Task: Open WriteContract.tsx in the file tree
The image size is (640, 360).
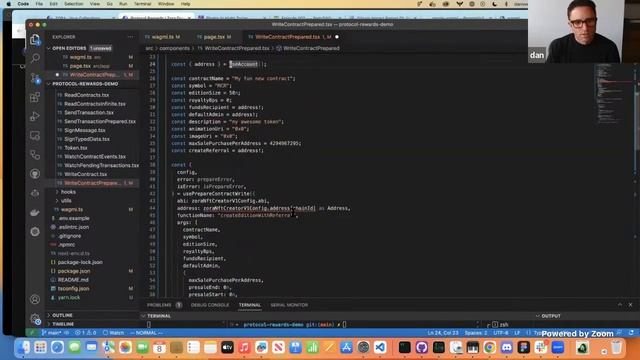Action: 85,174
